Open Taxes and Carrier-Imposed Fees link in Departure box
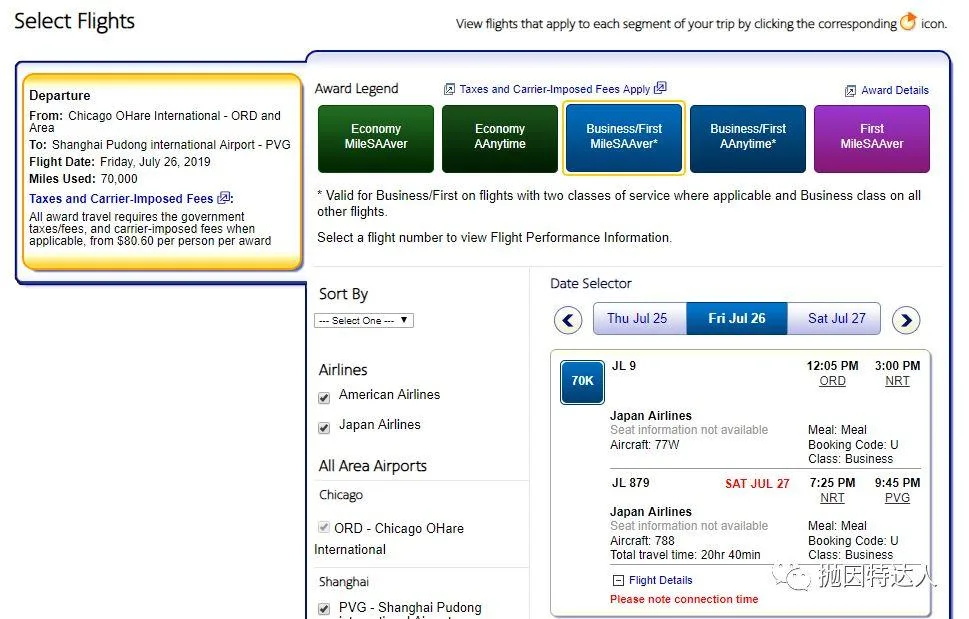969x619 pixels. point(121,198)
